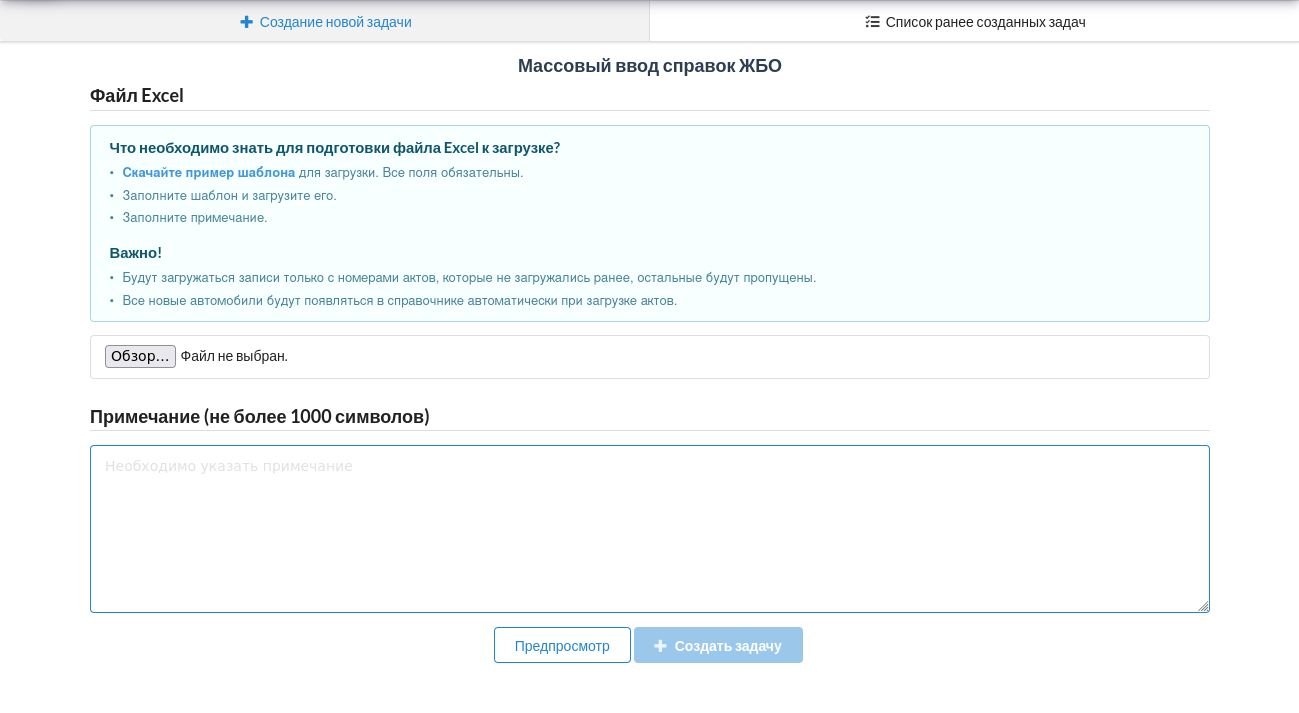Click the checklist icon beside Список ранее созданных задач

(x=872, y=22)
